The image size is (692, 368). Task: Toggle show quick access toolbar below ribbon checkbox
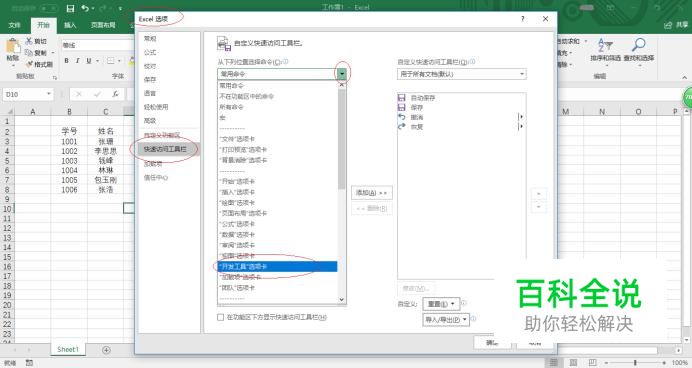[221, 317]
